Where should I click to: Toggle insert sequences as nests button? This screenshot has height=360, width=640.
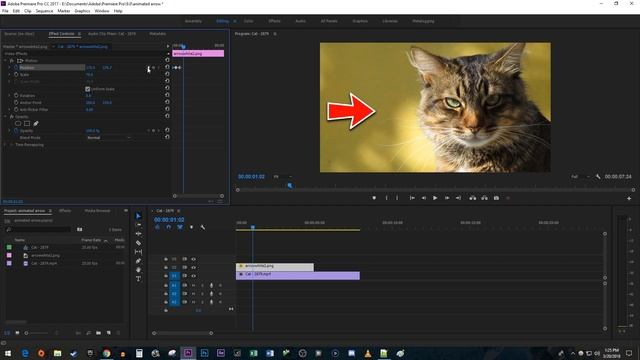tap(158, 227)
